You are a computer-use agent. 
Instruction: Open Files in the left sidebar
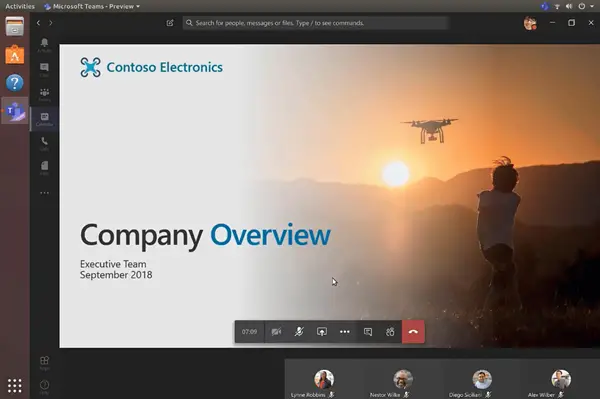pos(44,168)
